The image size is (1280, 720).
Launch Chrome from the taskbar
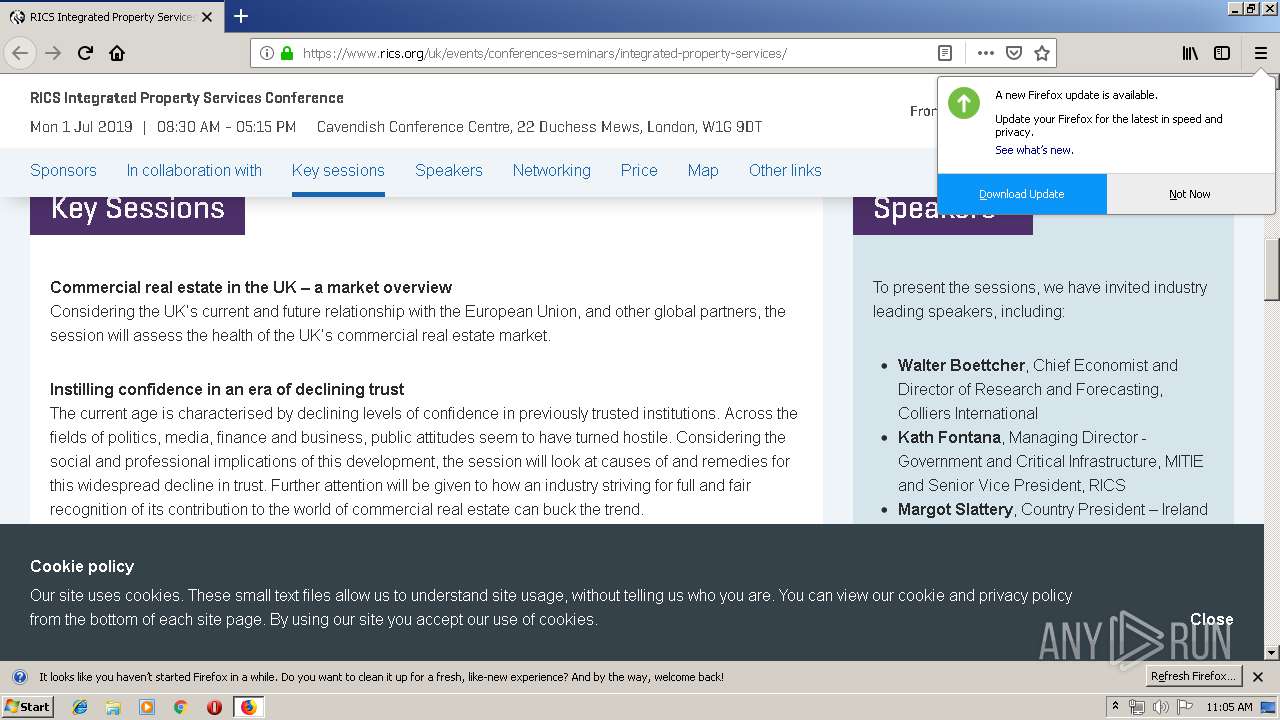point(180,707)
